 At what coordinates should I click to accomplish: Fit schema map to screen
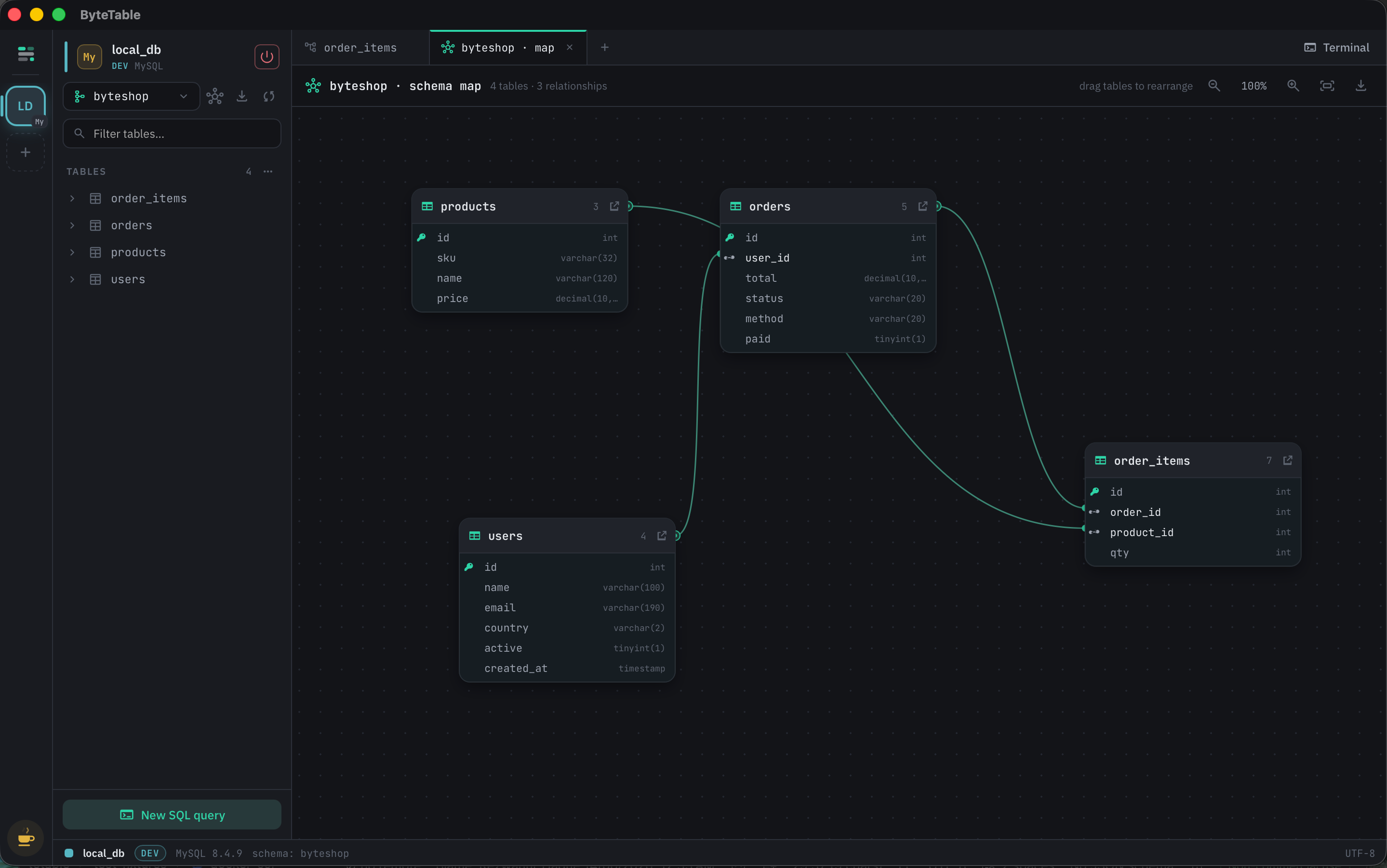pyautogui.click(x=1327, y=86)
